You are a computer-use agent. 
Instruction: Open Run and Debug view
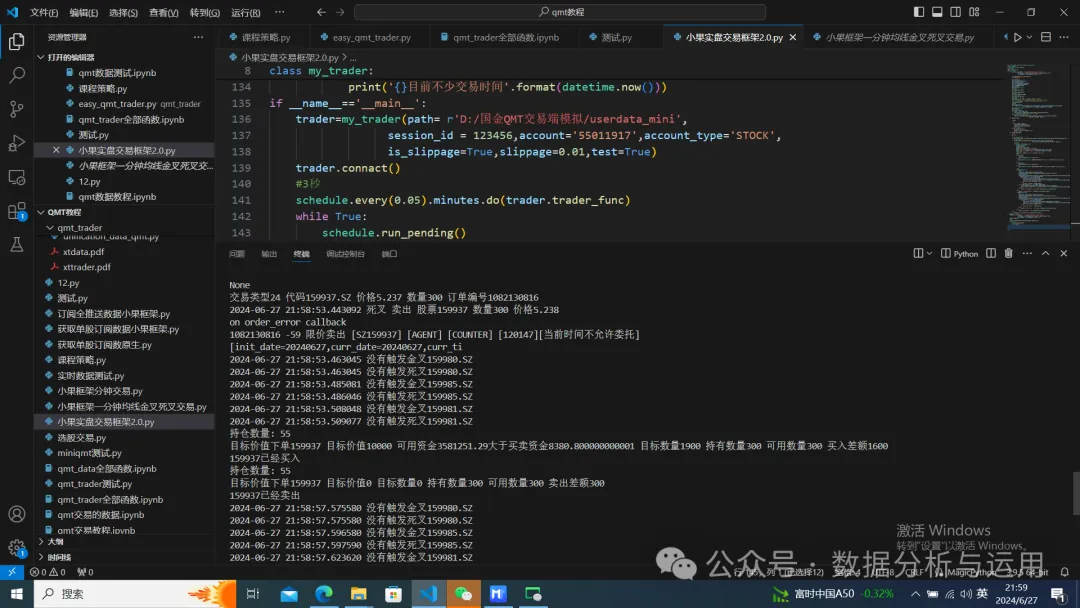(17, 143)
